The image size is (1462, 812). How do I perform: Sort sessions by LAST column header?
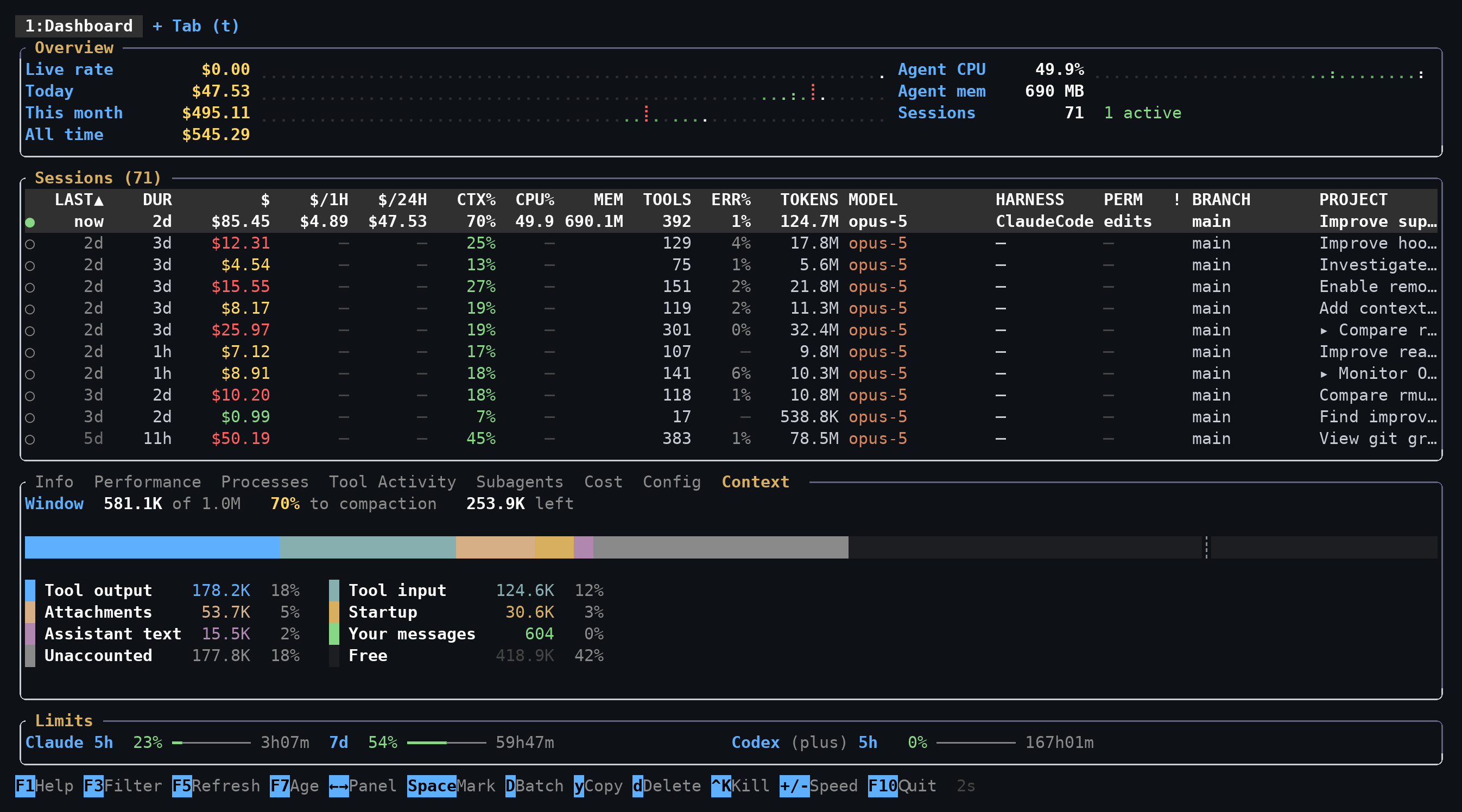[79, 200]
